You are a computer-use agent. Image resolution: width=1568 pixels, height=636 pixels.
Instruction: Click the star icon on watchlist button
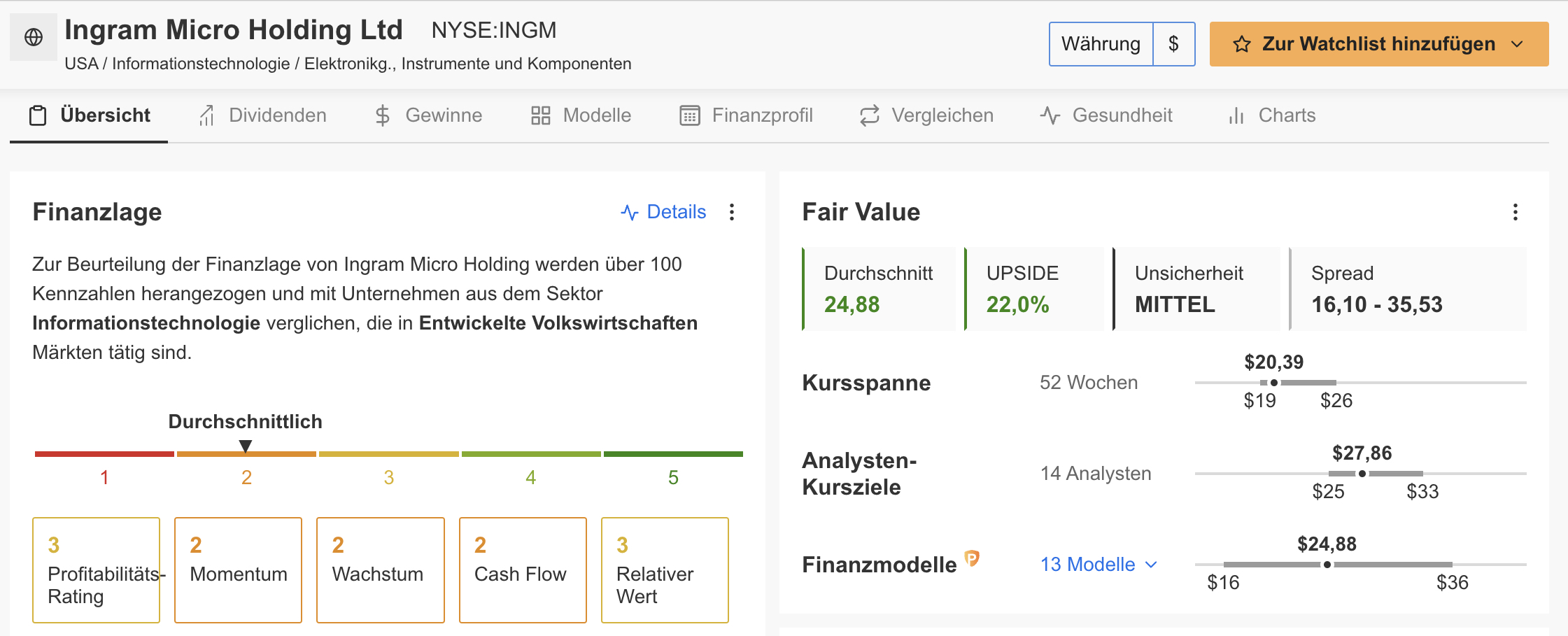coord(1242,44)
